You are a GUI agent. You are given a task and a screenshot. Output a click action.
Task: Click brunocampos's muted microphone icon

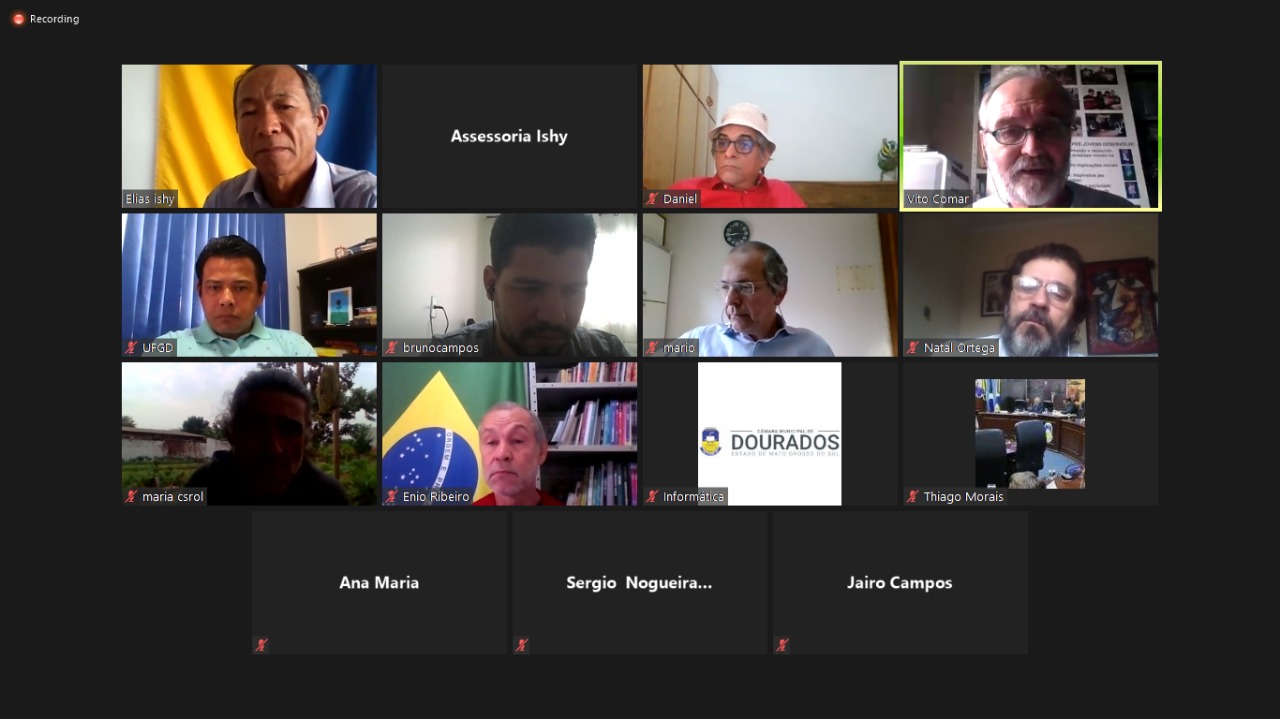tap(392, 348)
